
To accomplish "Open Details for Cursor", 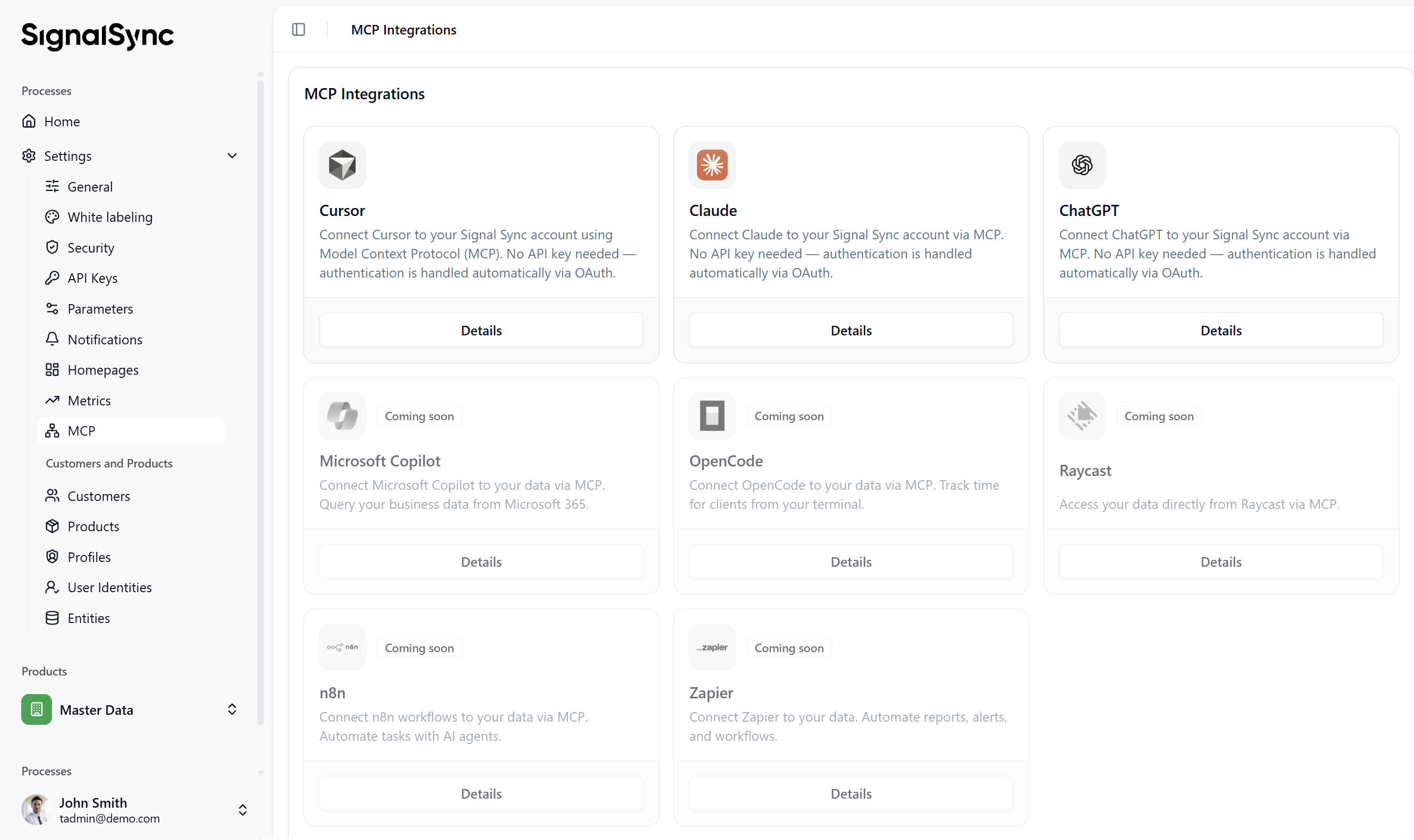I will click(x=481, y=330).
